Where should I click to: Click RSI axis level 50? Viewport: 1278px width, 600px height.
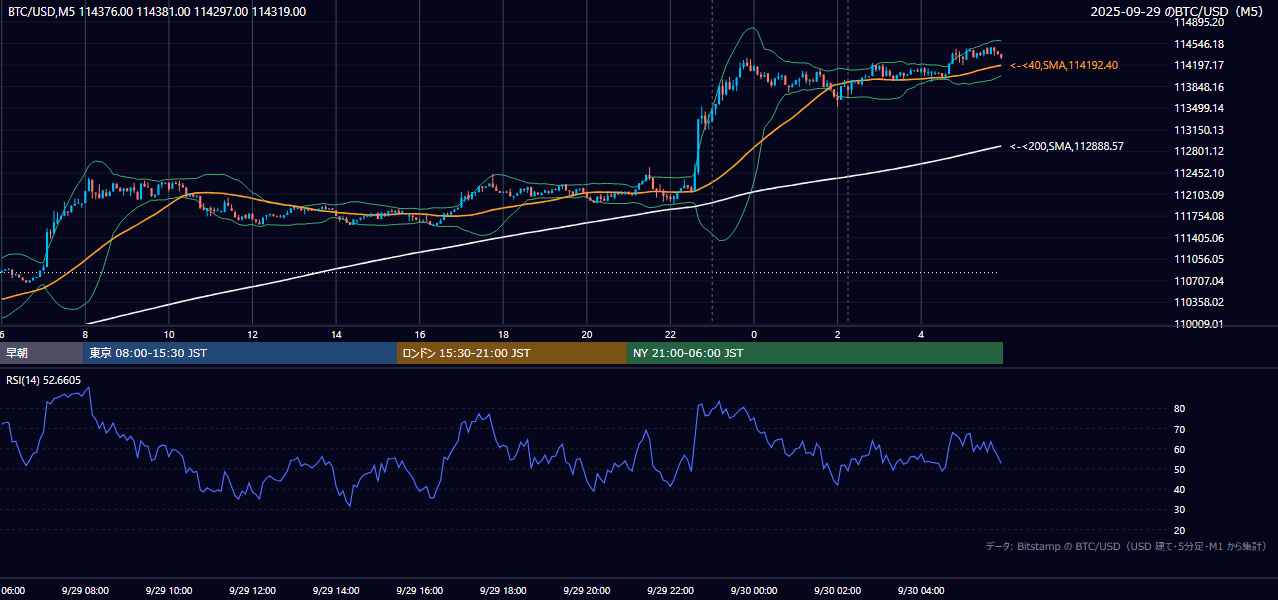click(1180, 469)
